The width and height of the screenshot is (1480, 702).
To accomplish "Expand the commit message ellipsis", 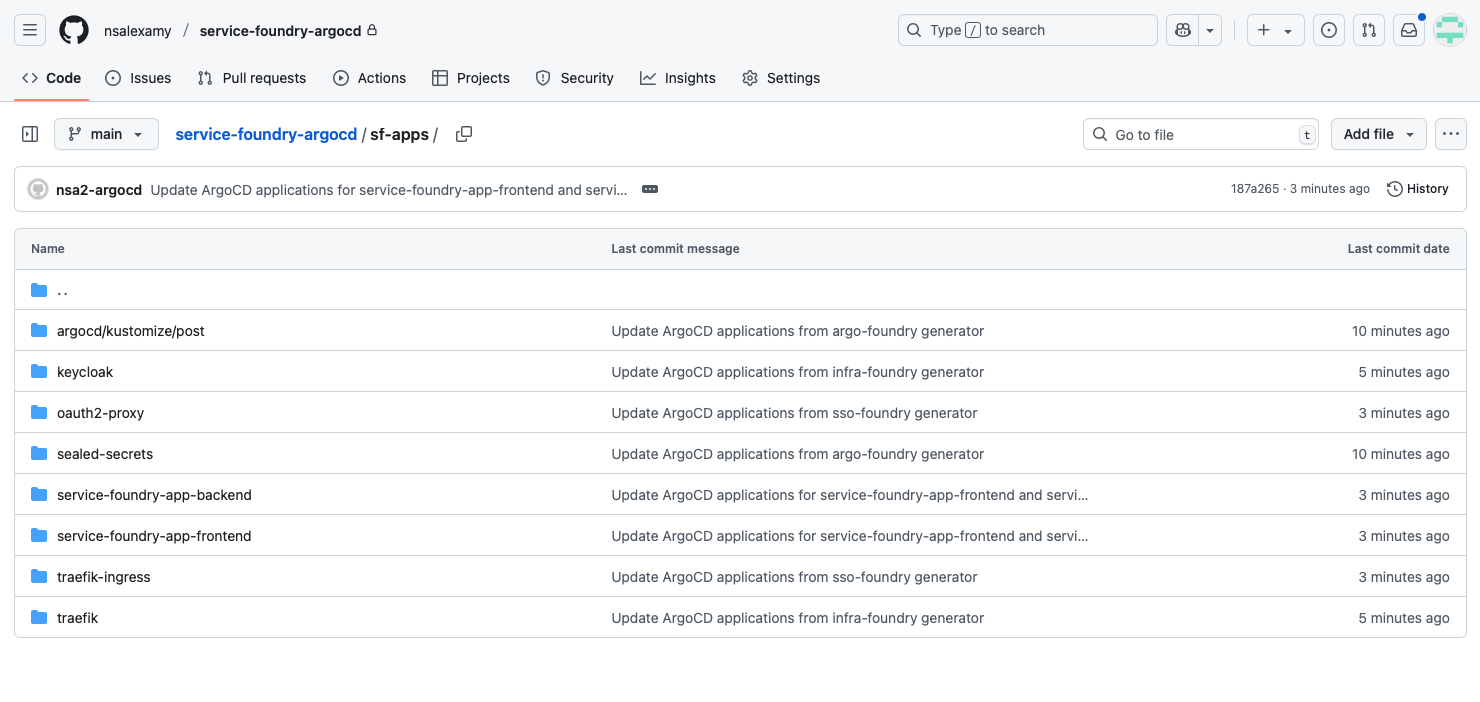I will (x=650, y=189).
